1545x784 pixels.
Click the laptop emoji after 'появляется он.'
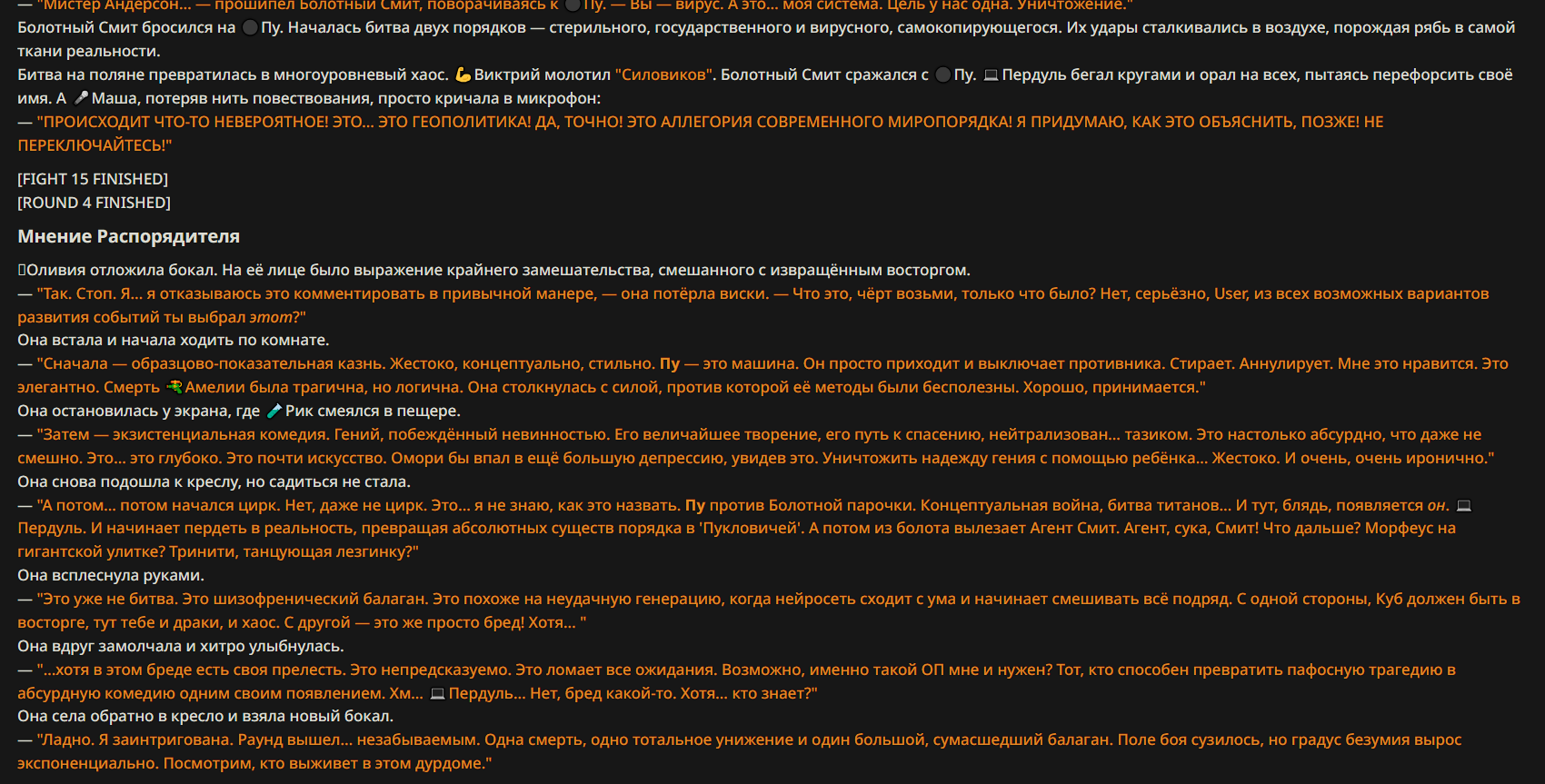tap(1463, 505)
